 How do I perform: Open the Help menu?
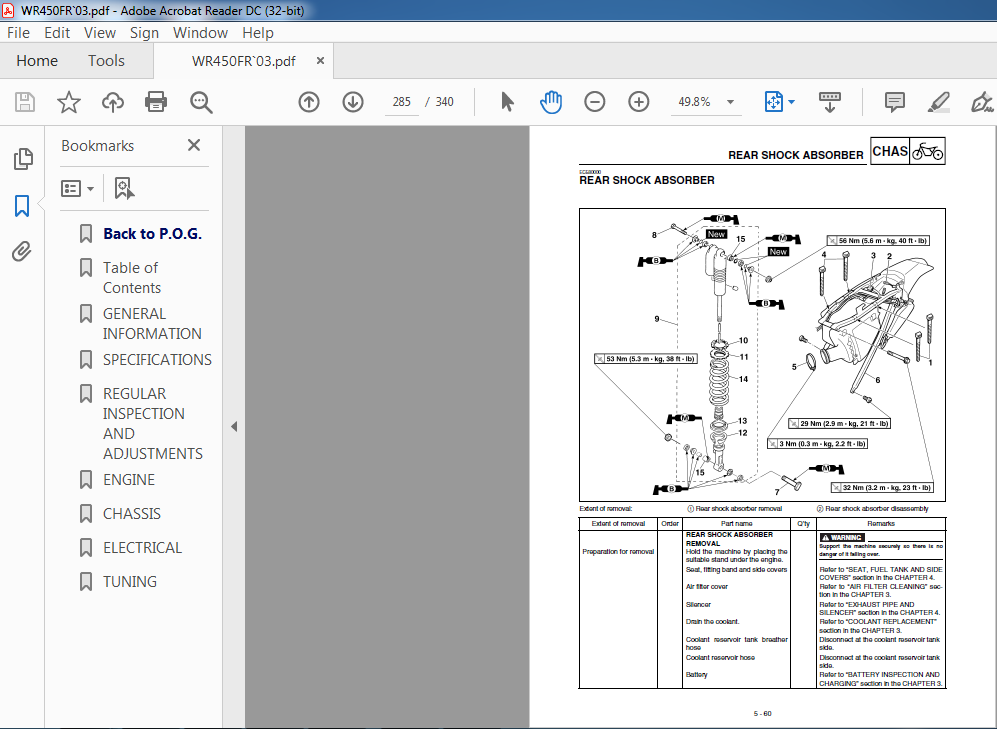(x=258, y=33)
